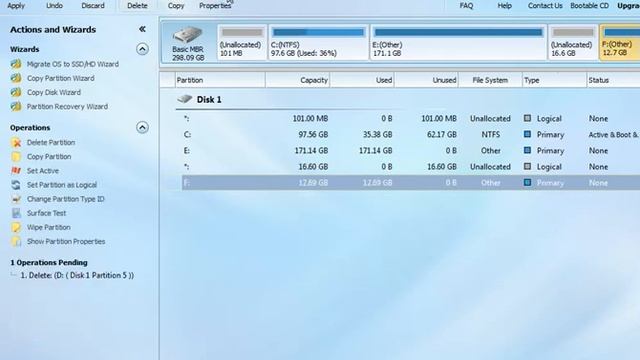Click the Primary type square for C:
Screen dimensions: 640x360
coord(527,134)
